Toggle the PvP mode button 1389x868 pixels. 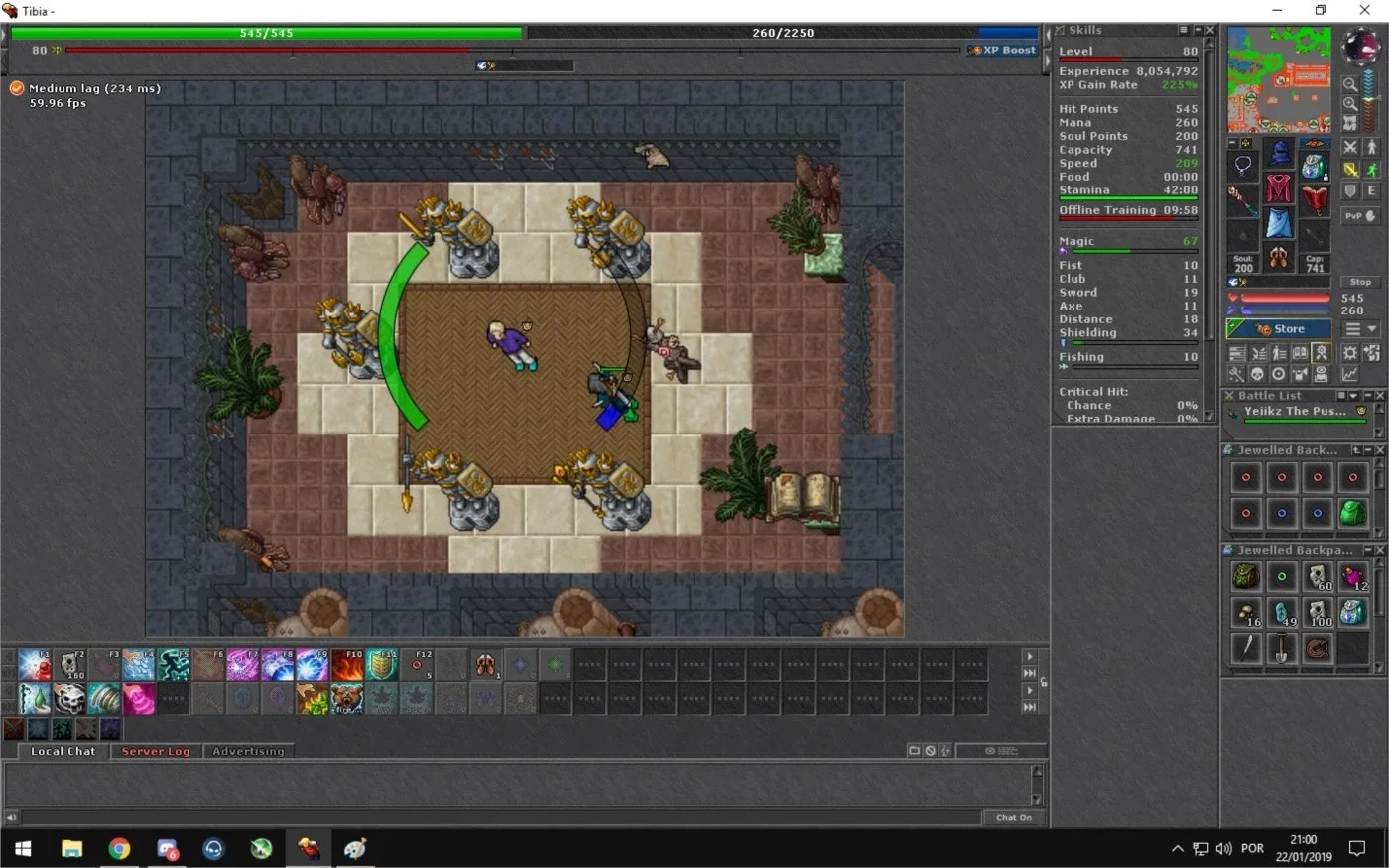[1360, 215]
